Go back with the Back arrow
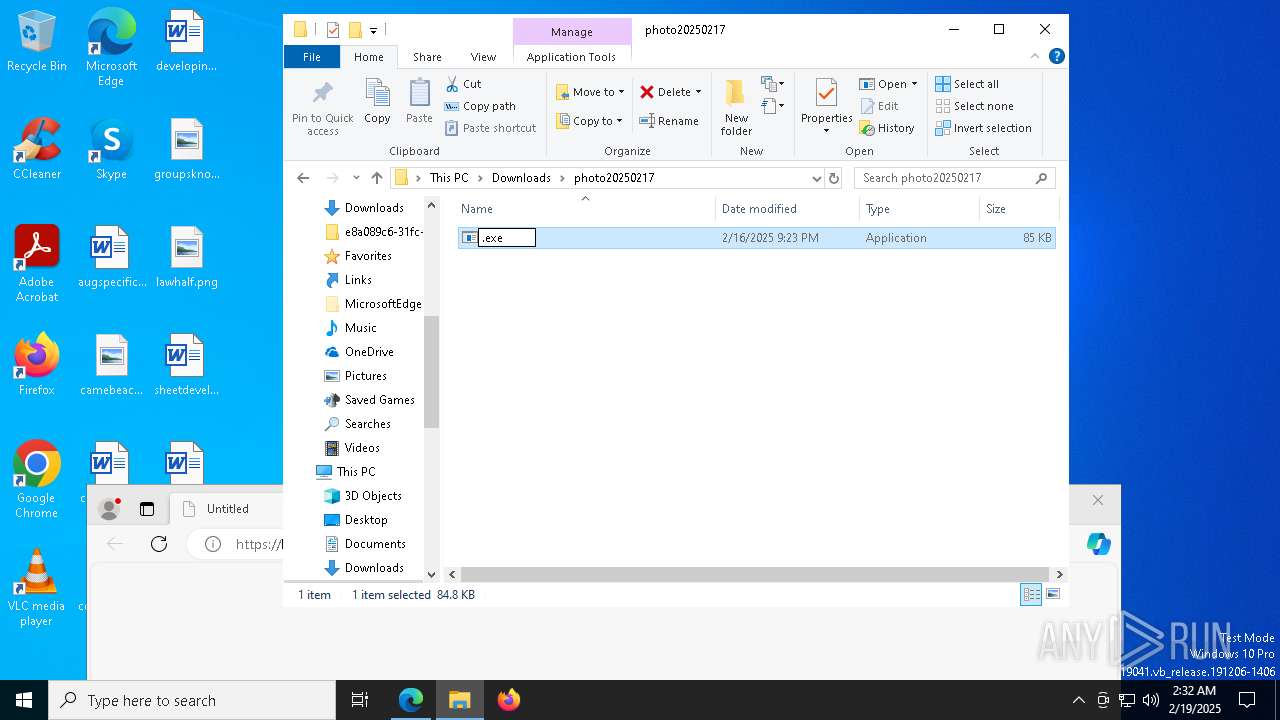Screen dimensions: 1280x720 pos(303,178)
